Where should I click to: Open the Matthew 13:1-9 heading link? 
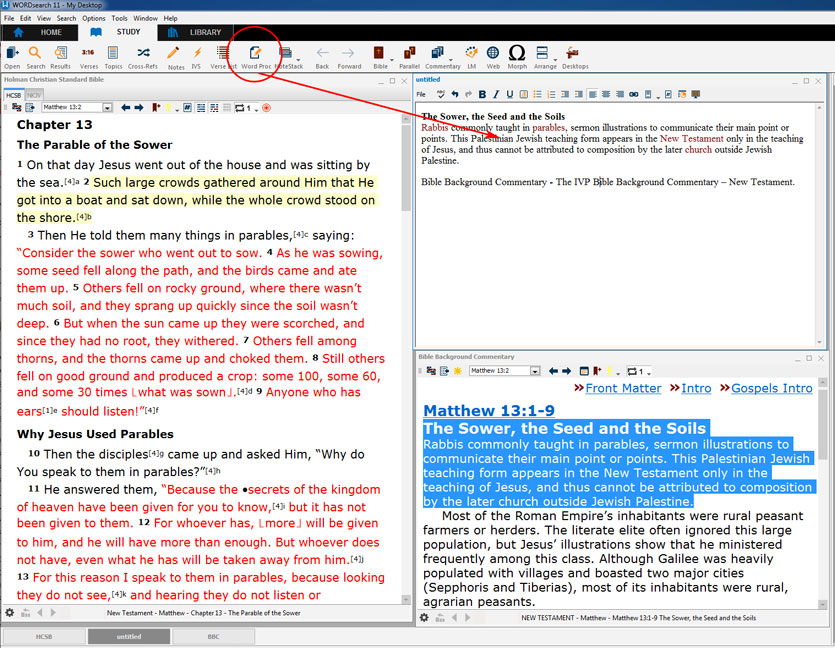click(489, 411)
